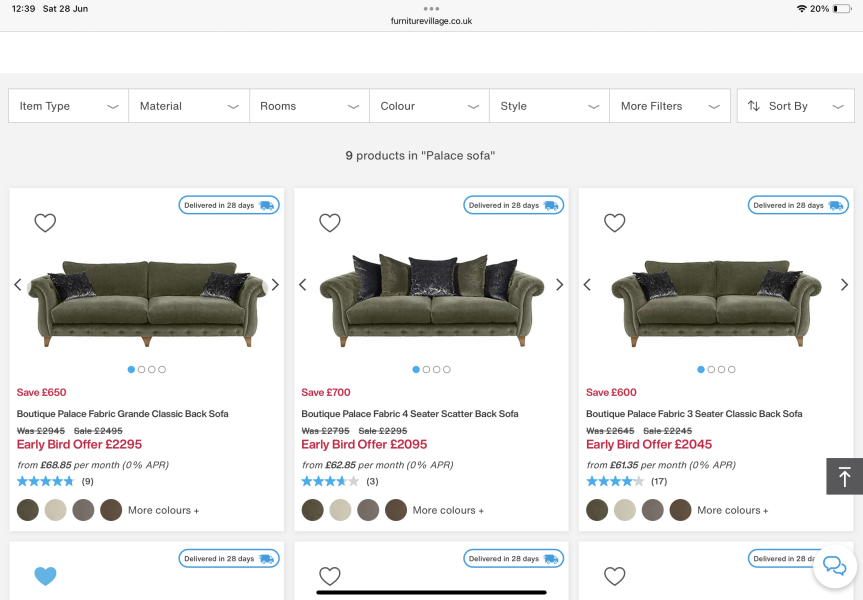
Task: Unfavourite the filled blue heart product
Action: tap(45, 576)
